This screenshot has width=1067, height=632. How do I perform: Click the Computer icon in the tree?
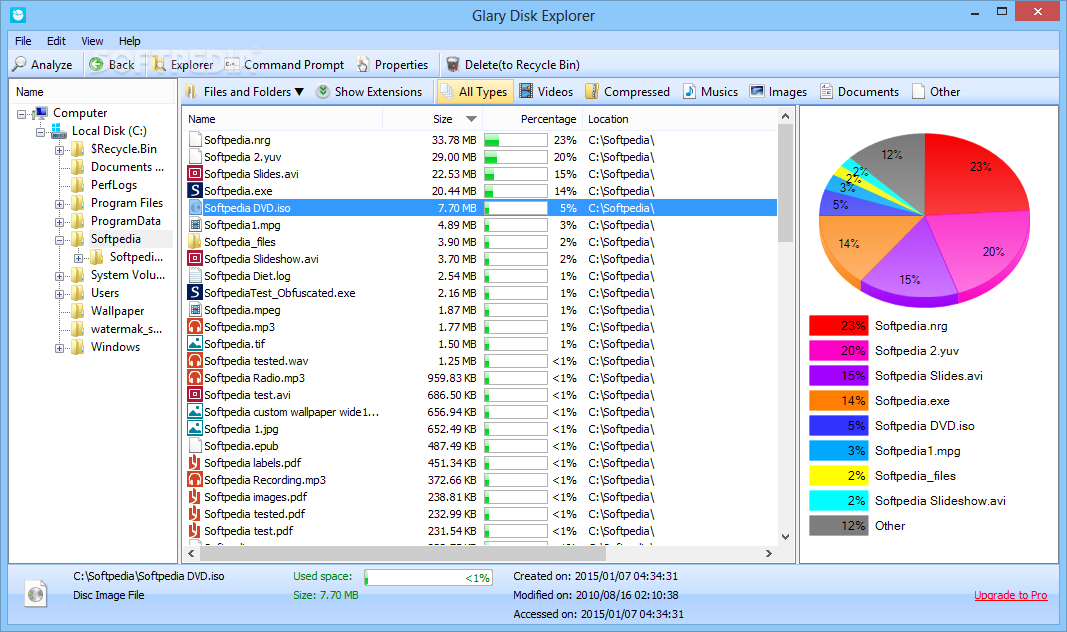pos(42,113)
